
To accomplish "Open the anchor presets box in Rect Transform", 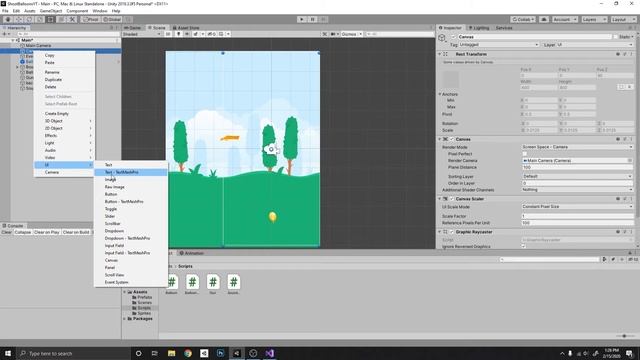I will [451, 79].
